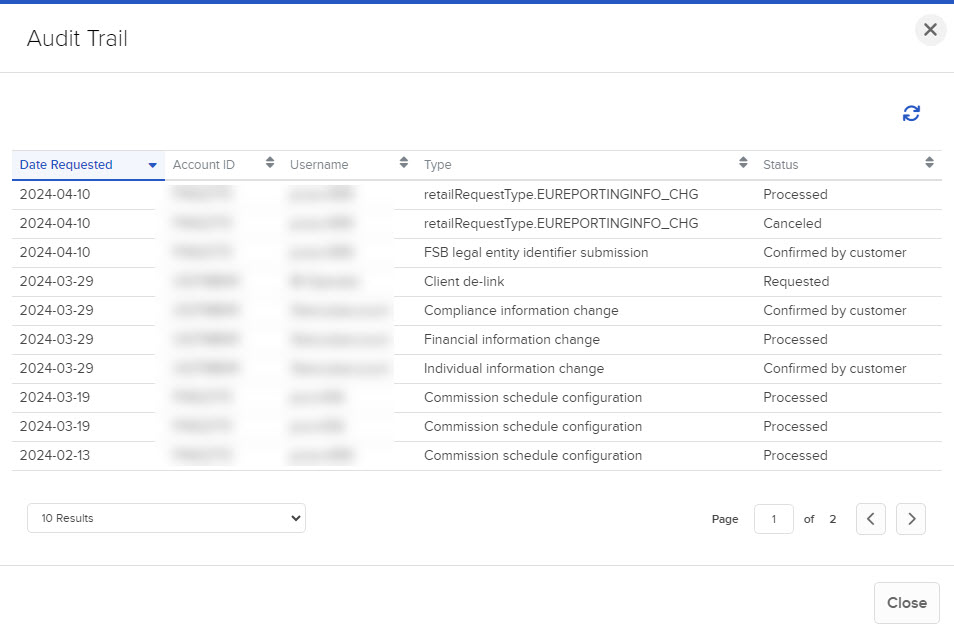Screen dimensions: 954x639
Task: Go to the previous page of results
Action: click(870, 518)
